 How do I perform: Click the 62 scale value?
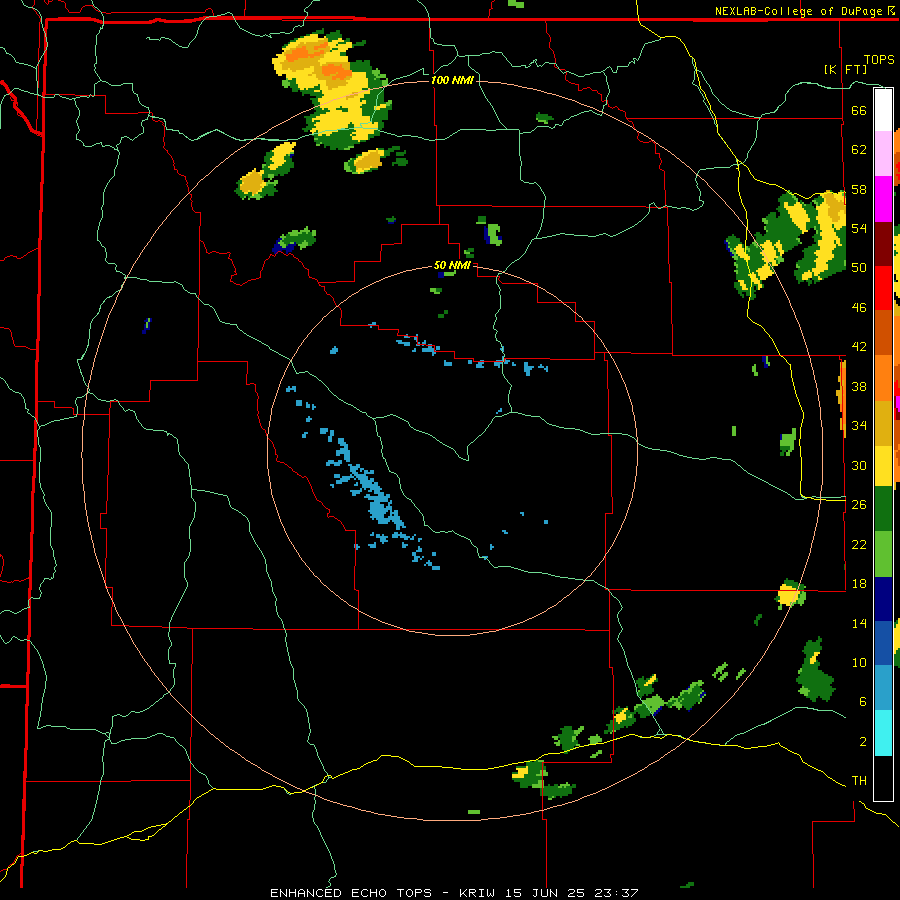tap(859, 149)
